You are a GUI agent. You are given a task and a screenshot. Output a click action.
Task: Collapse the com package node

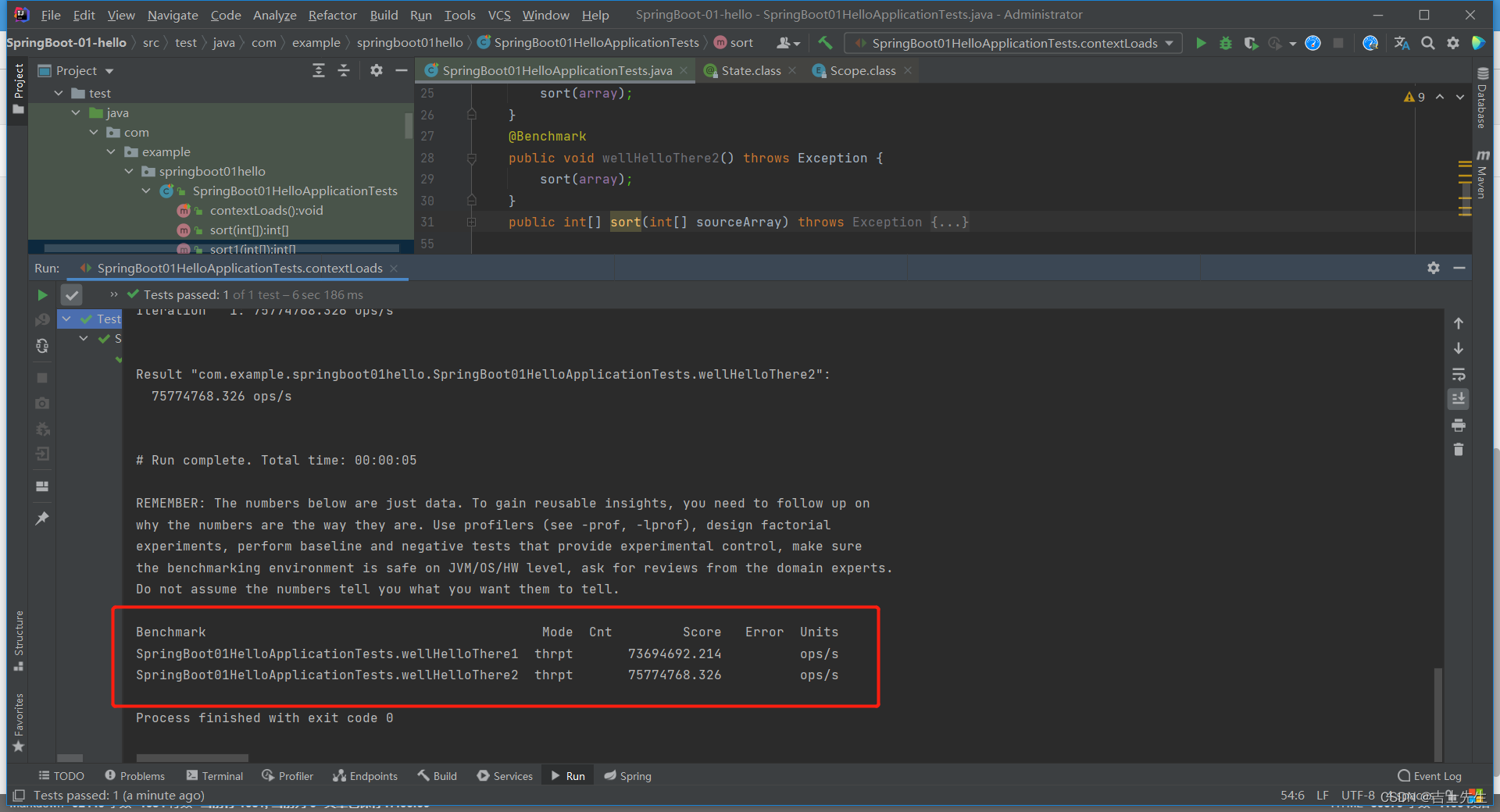tap(94, 132)
